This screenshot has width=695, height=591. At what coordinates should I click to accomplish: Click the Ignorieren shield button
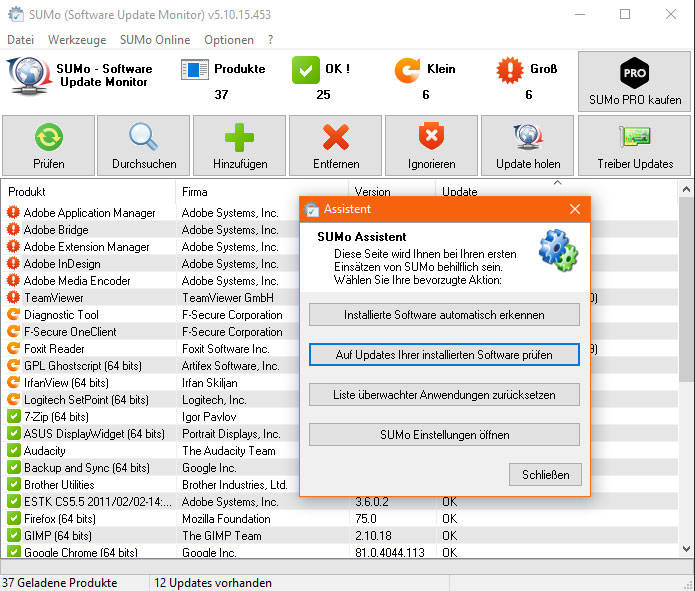(431, 146)
